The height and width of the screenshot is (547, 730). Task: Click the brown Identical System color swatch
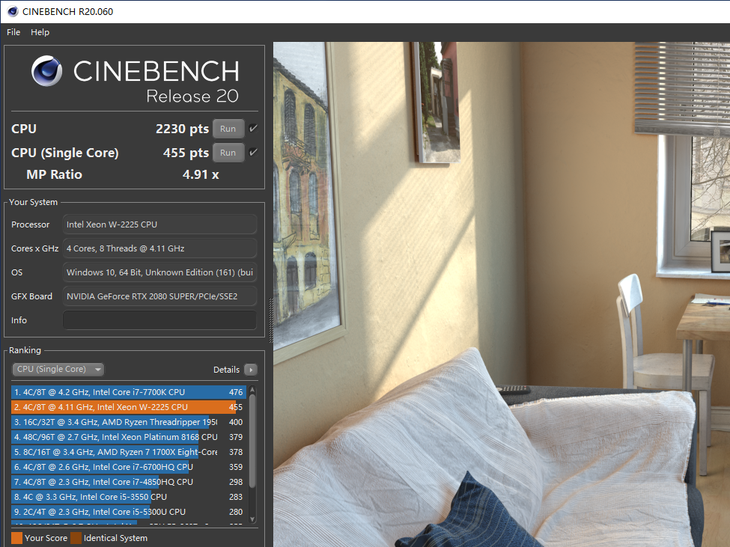click(x=76, y=538)
